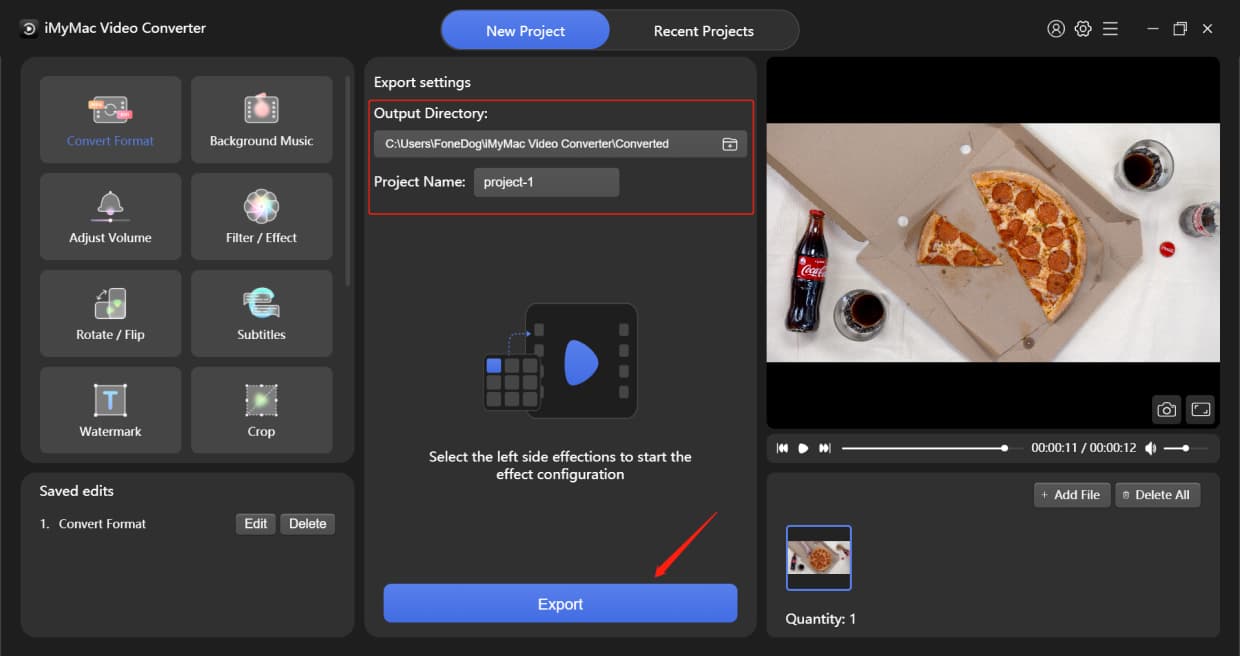Click the 'Export settings' heading
Viewport: 1240px width, 656px height.
pos(422,82)
